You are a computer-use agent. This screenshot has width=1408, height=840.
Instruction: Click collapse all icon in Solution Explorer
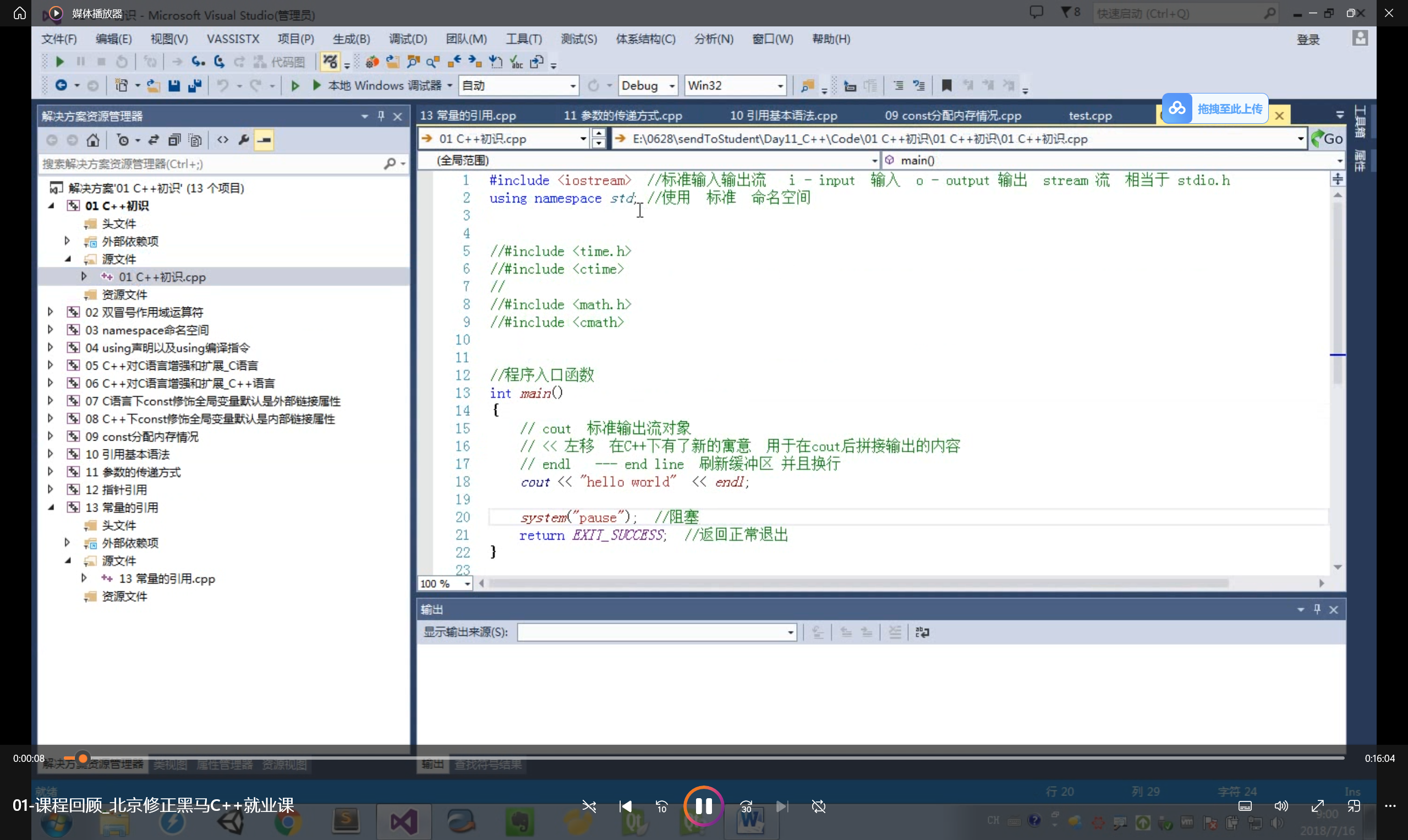pyautogui.click(x=174, y=140)
